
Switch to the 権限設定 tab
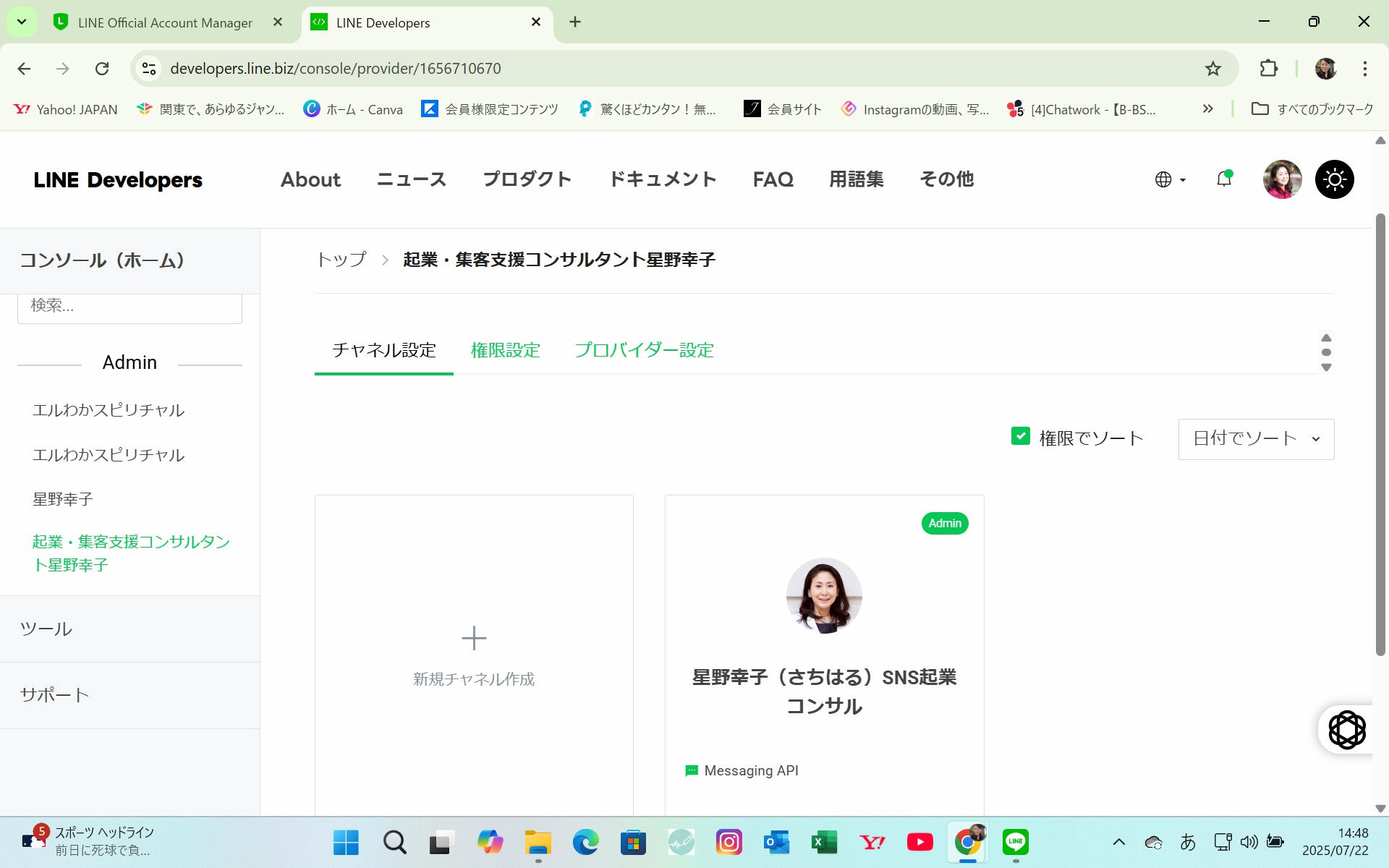(506, 350)
